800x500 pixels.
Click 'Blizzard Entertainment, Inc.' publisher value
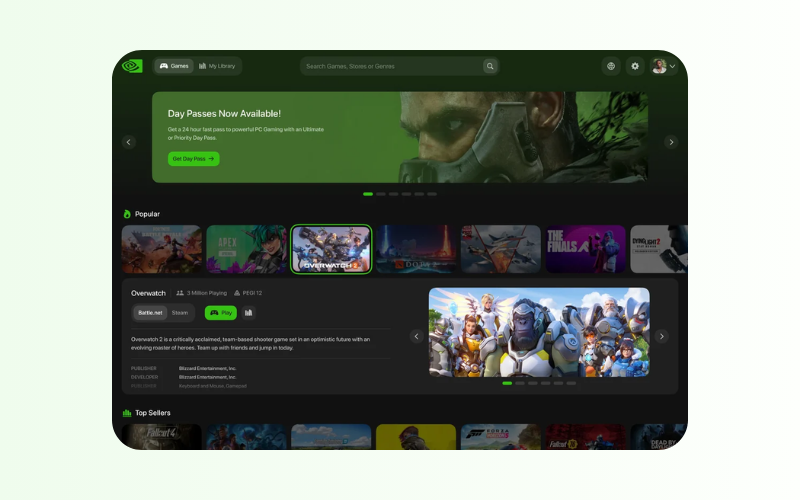click(208, 368)
